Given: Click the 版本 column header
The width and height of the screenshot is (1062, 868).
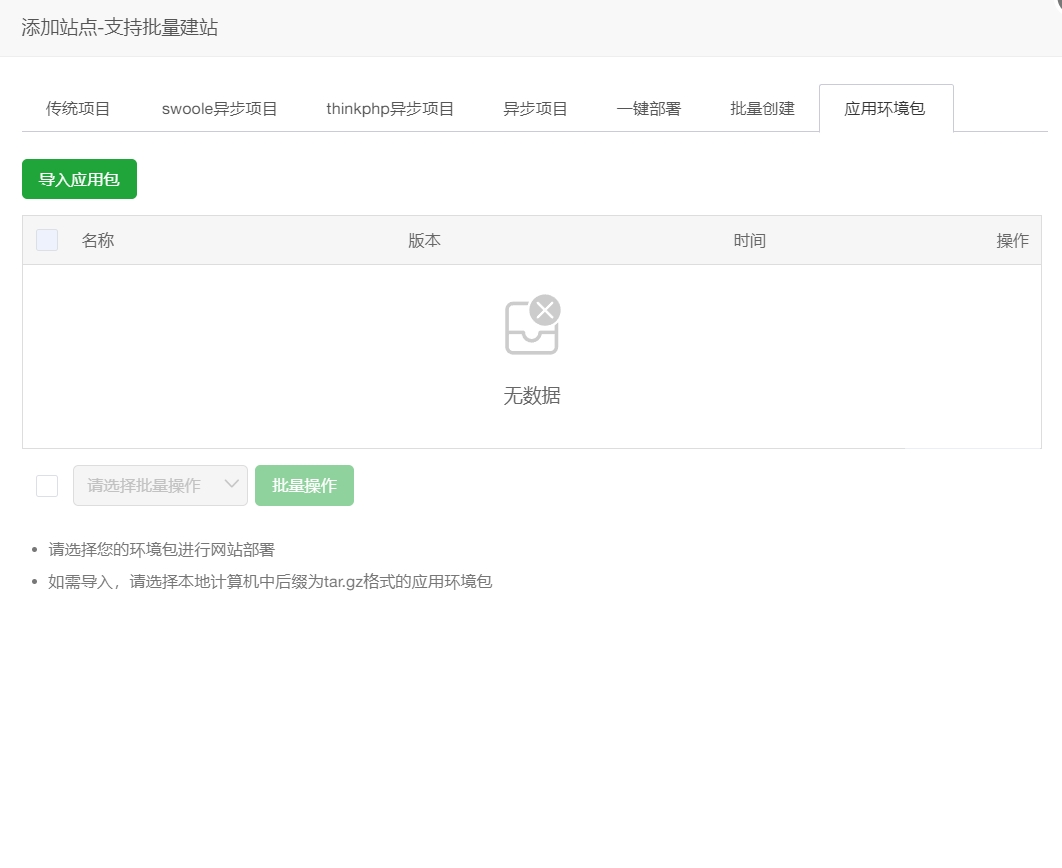Looking at the screenshot, I should point(424,240).
